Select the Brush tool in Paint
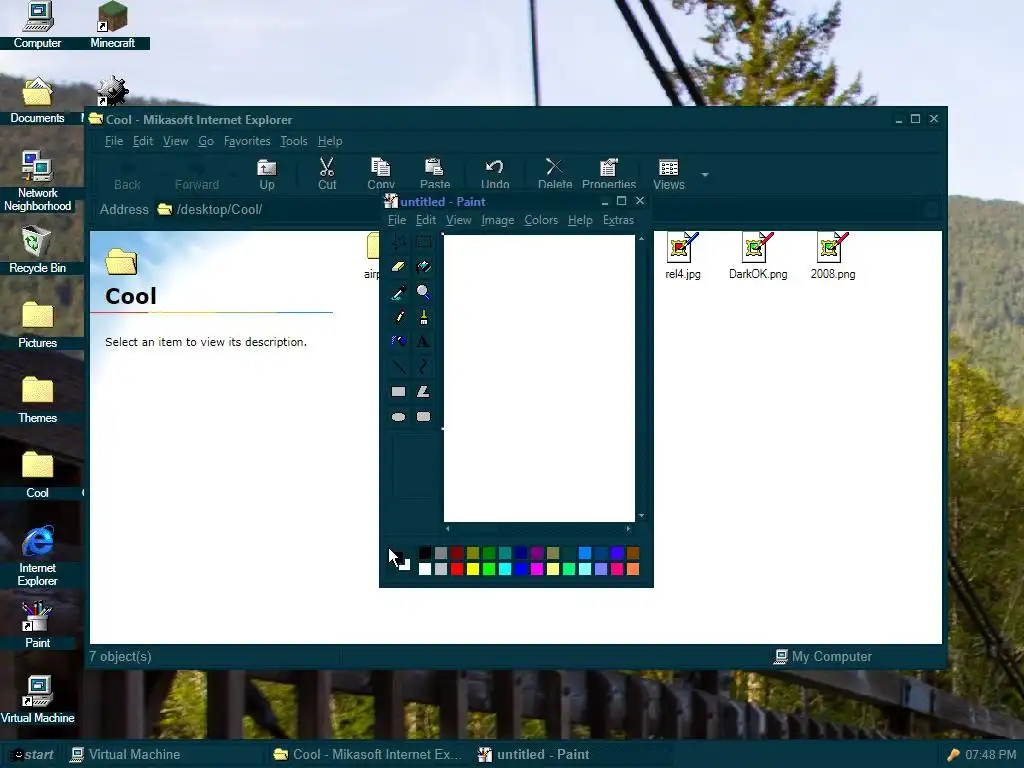 (x=423, y=317)
